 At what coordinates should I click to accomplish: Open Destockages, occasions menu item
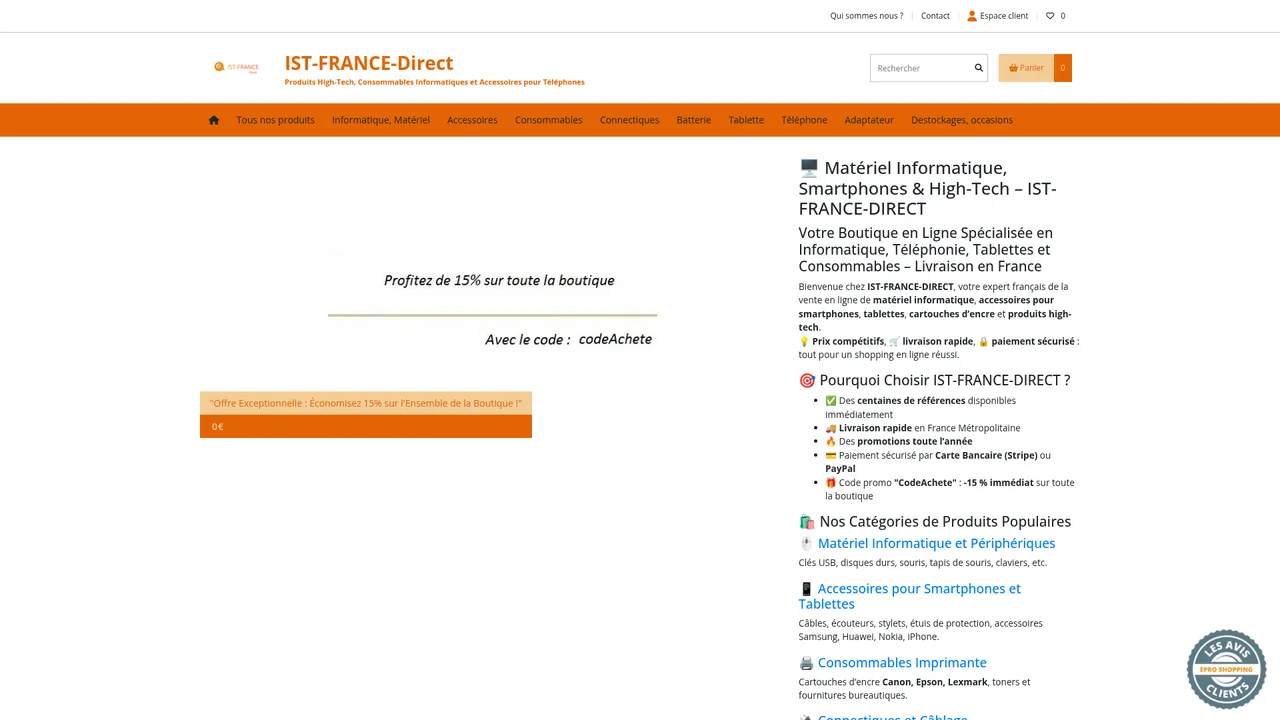962,120
